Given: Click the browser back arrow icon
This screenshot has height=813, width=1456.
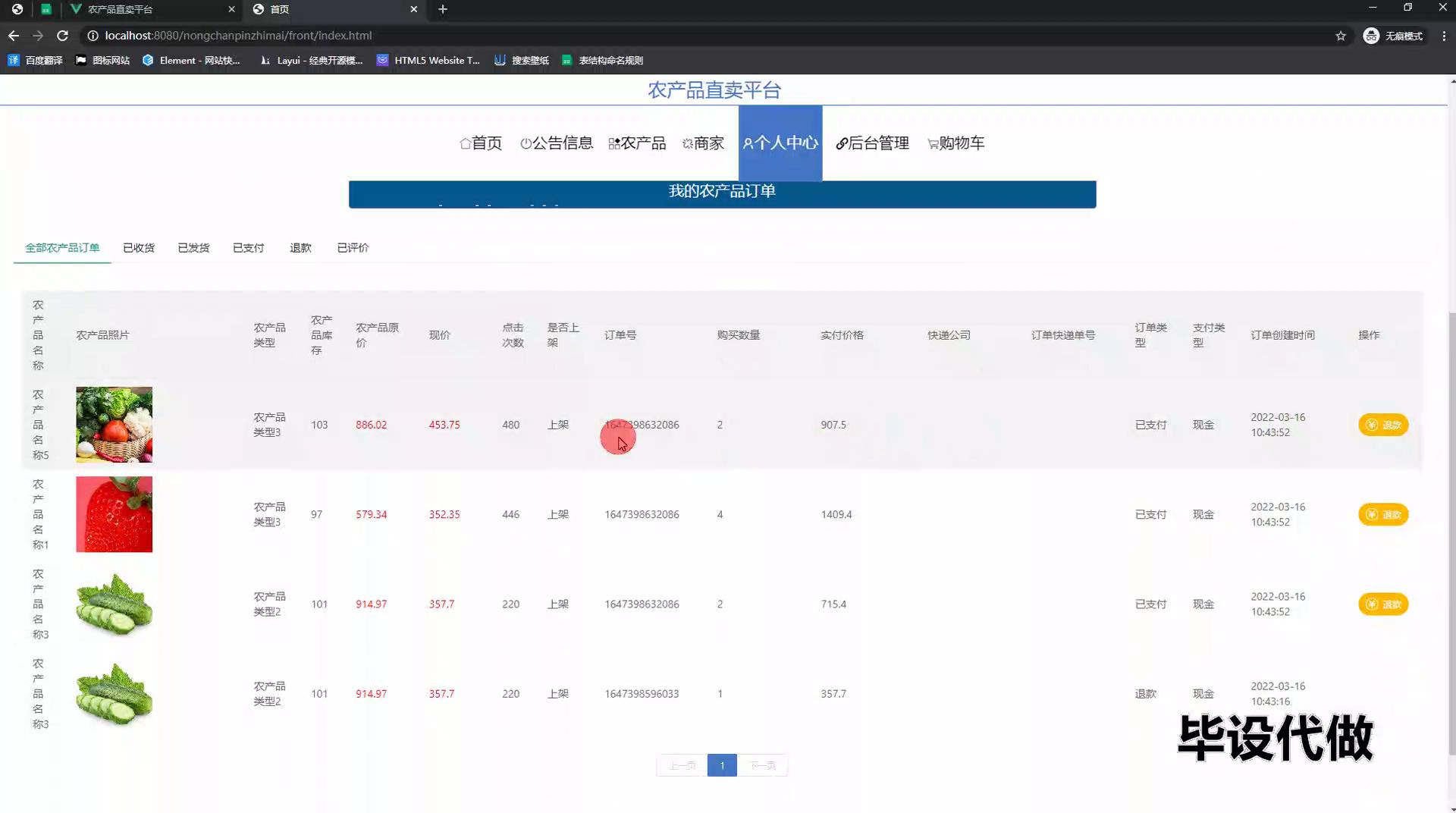Looking at the screenshot, I should [x=14, y=36].
